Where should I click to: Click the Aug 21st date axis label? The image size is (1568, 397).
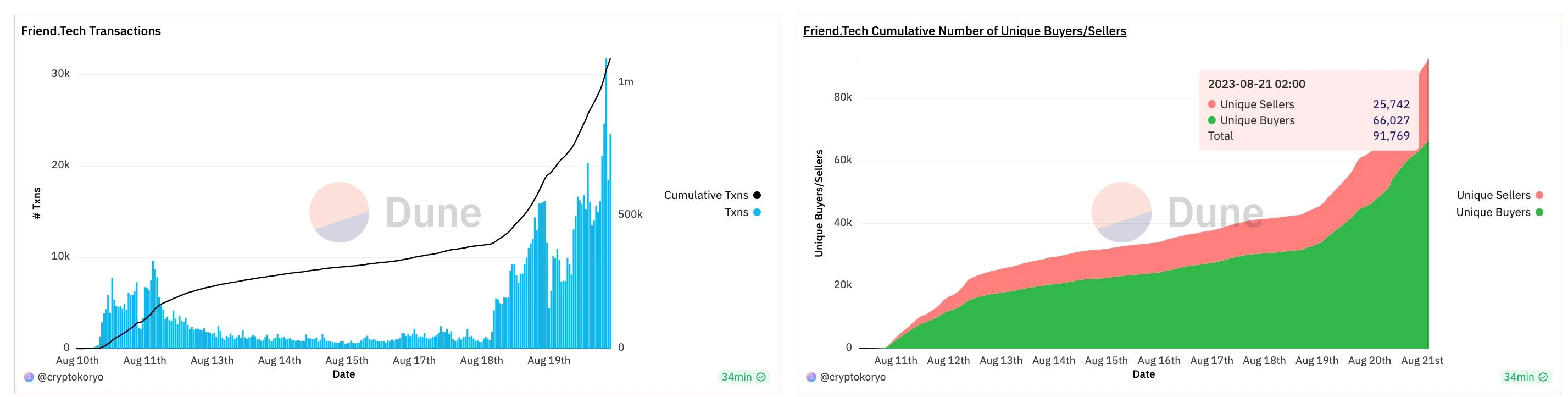coord(1422,361)
